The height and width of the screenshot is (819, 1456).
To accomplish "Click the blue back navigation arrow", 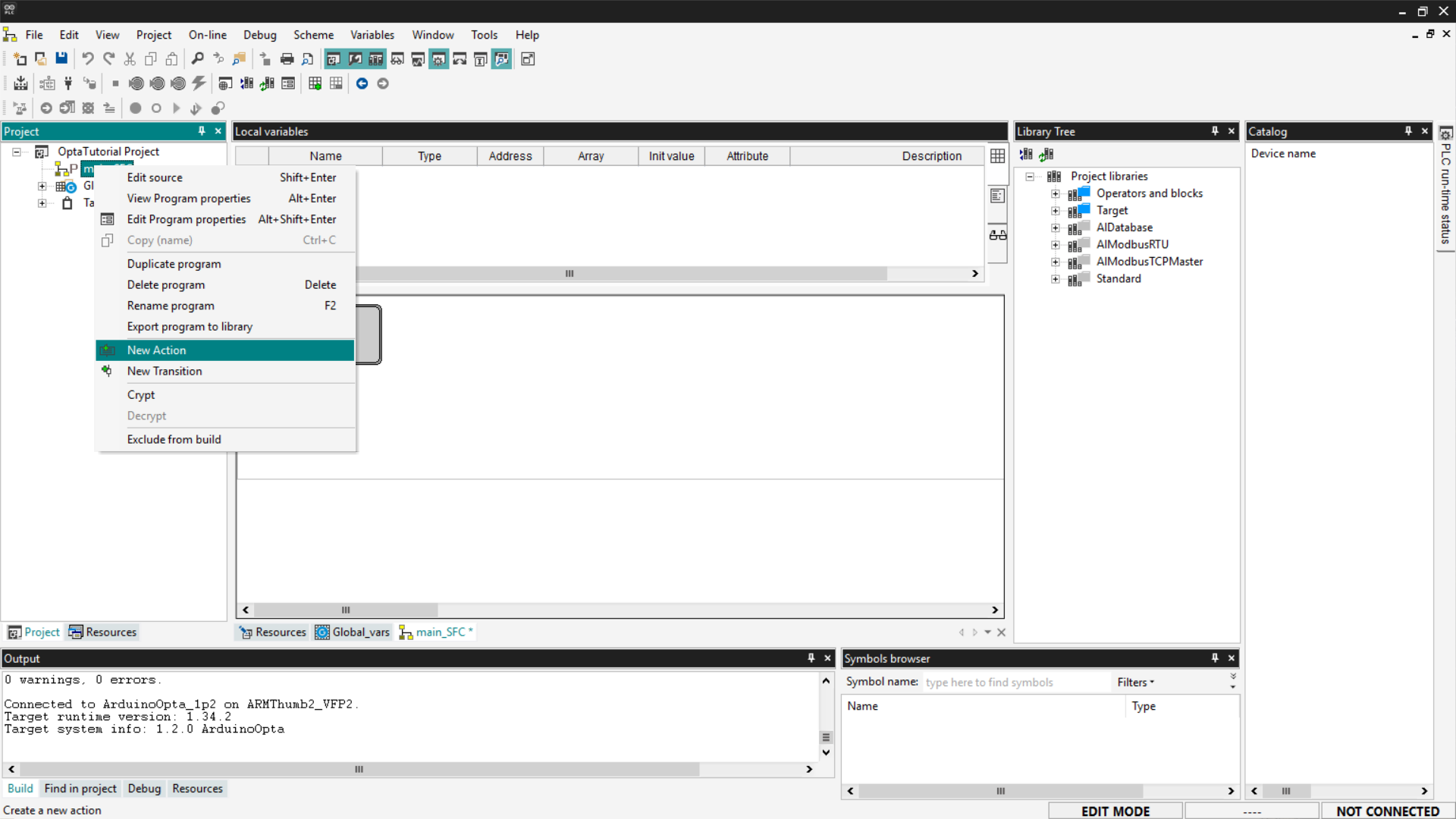I will [362, 83].
